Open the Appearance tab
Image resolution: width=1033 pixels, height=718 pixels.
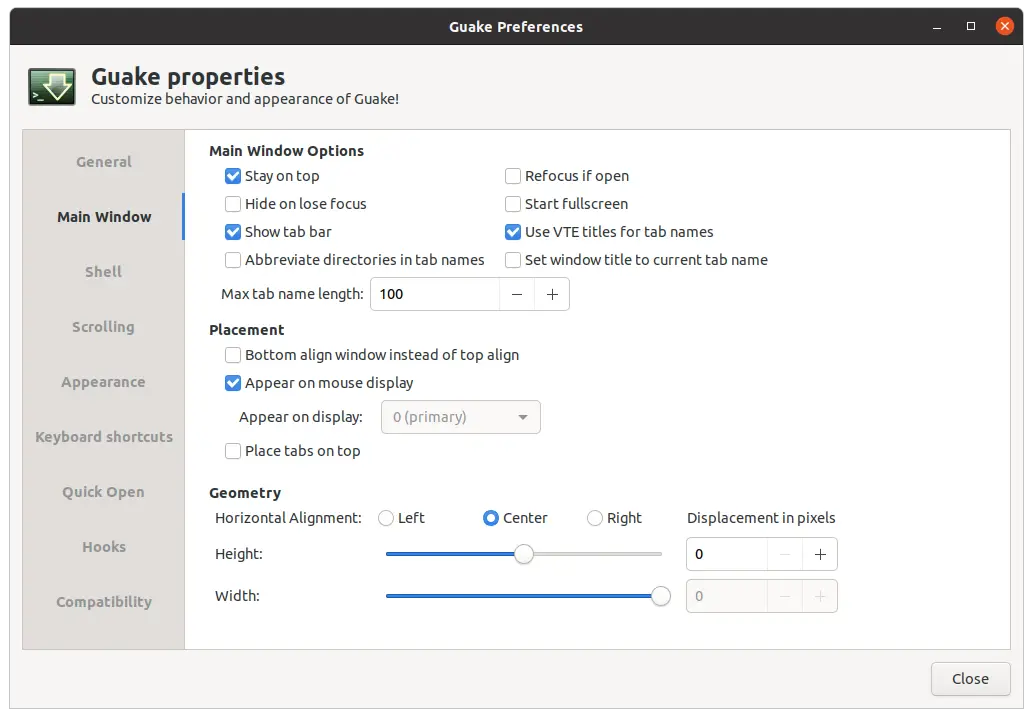tap(103, 382)
